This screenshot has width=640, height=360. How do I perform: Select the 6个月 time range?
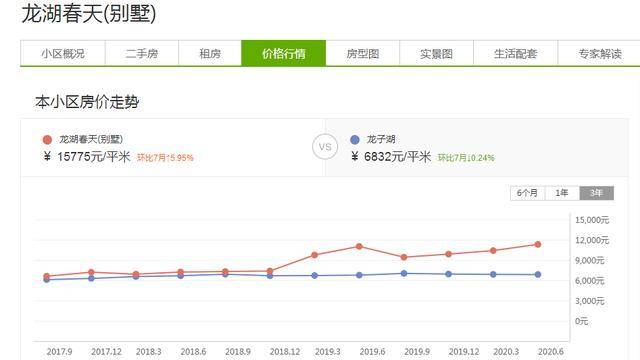click(x=527, y=193)
